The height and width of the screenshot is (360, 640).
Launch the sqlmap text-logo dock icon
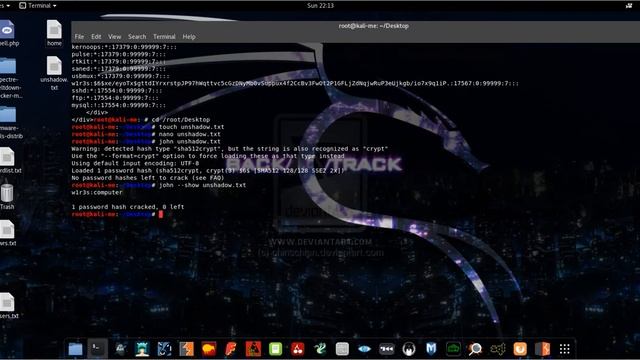coord(498,349)
